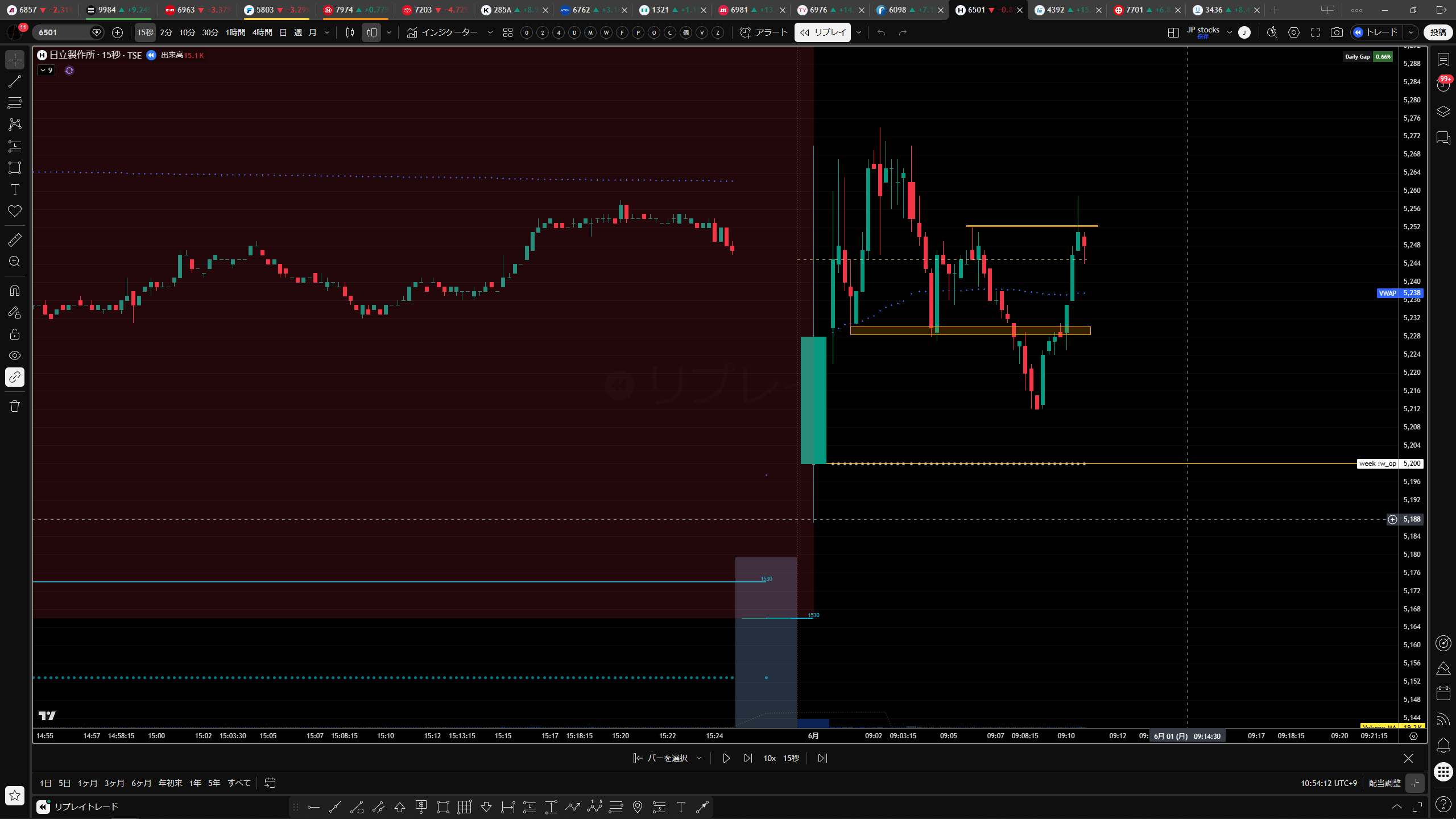Open the forecasting and measurement tools

pos(15,146)
